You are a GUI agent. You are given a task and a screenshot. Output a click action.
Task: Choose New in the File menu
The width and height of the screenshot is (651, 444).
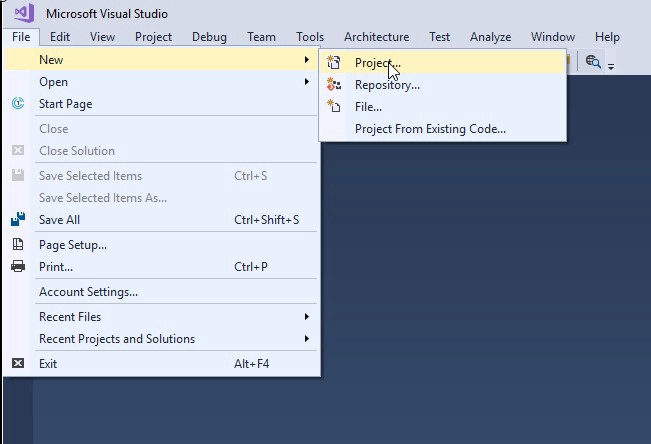point(161,59)
